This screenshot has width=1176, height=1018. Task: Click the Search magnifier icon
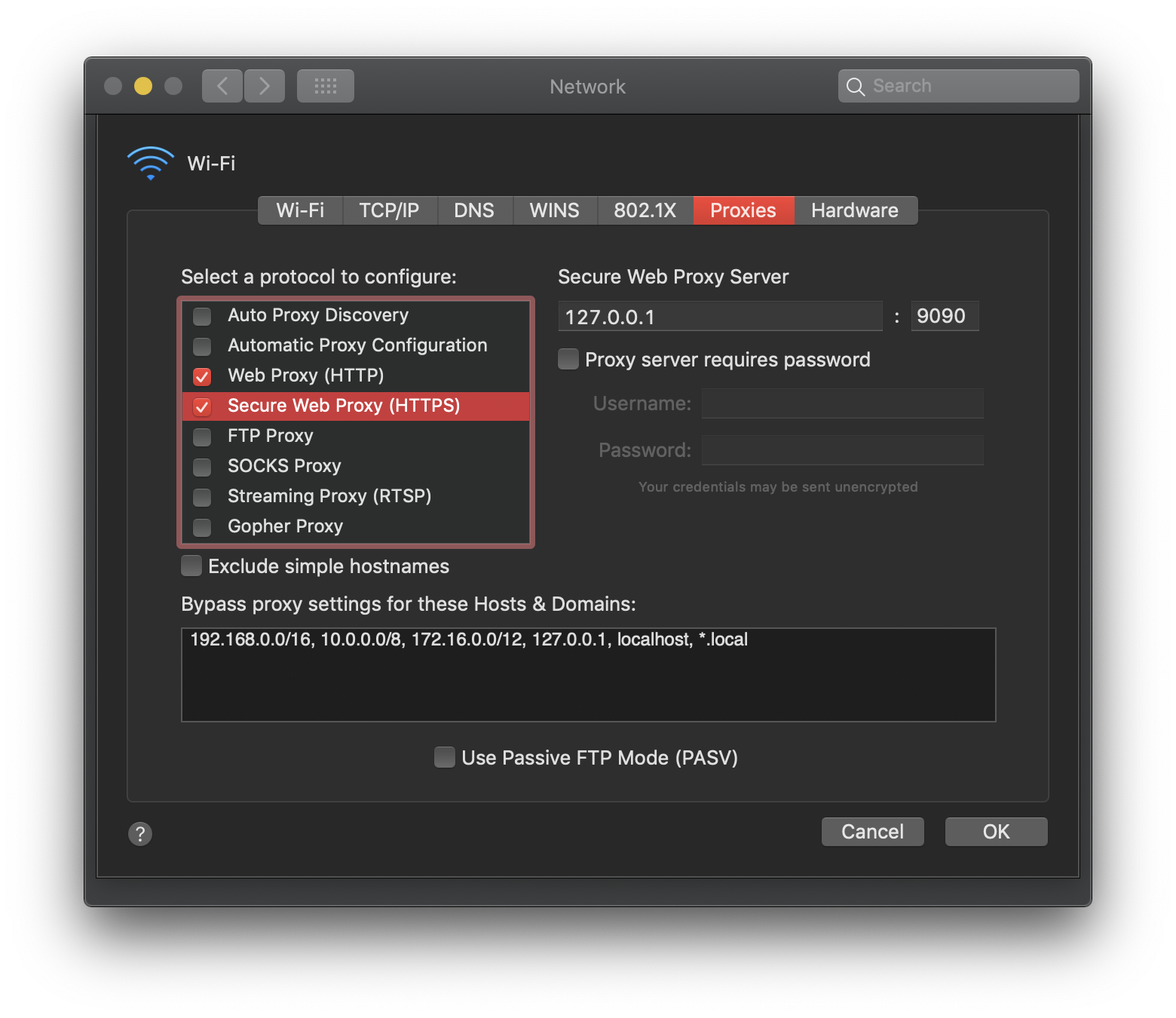tap(855, 87)
